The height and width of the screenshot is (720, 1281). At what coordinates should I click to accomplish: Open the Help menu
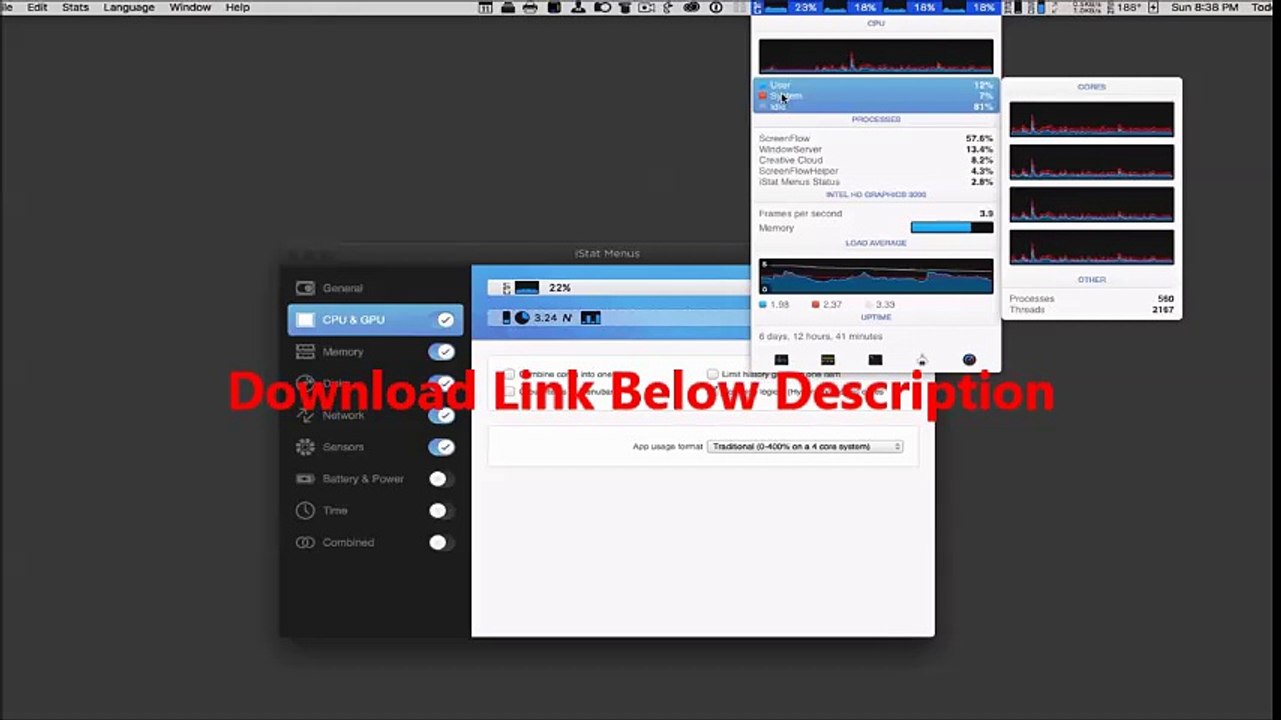(237, 7)
